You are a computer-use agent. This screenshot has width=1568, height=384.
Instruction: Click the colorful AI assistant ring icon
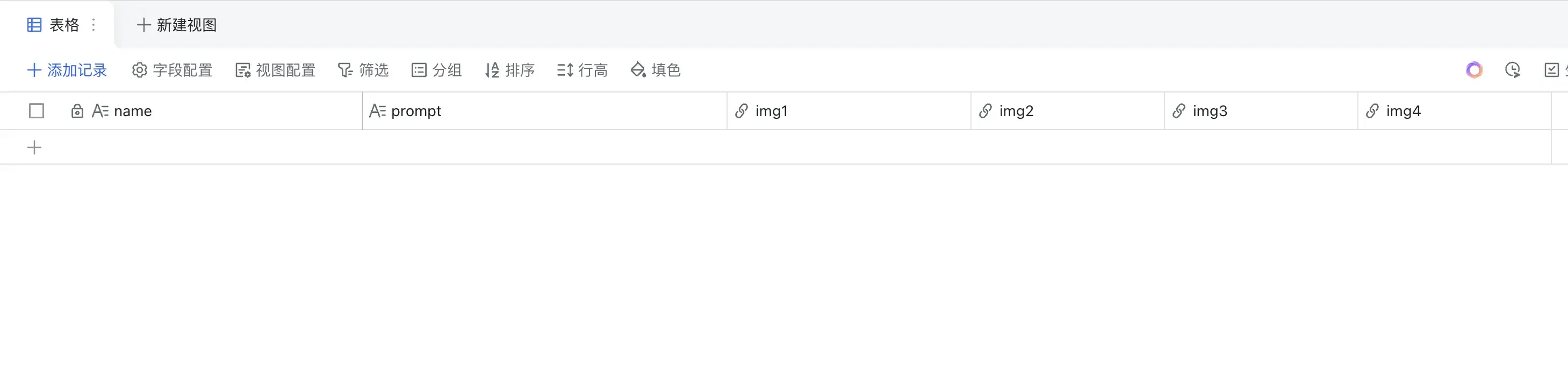1473,70
